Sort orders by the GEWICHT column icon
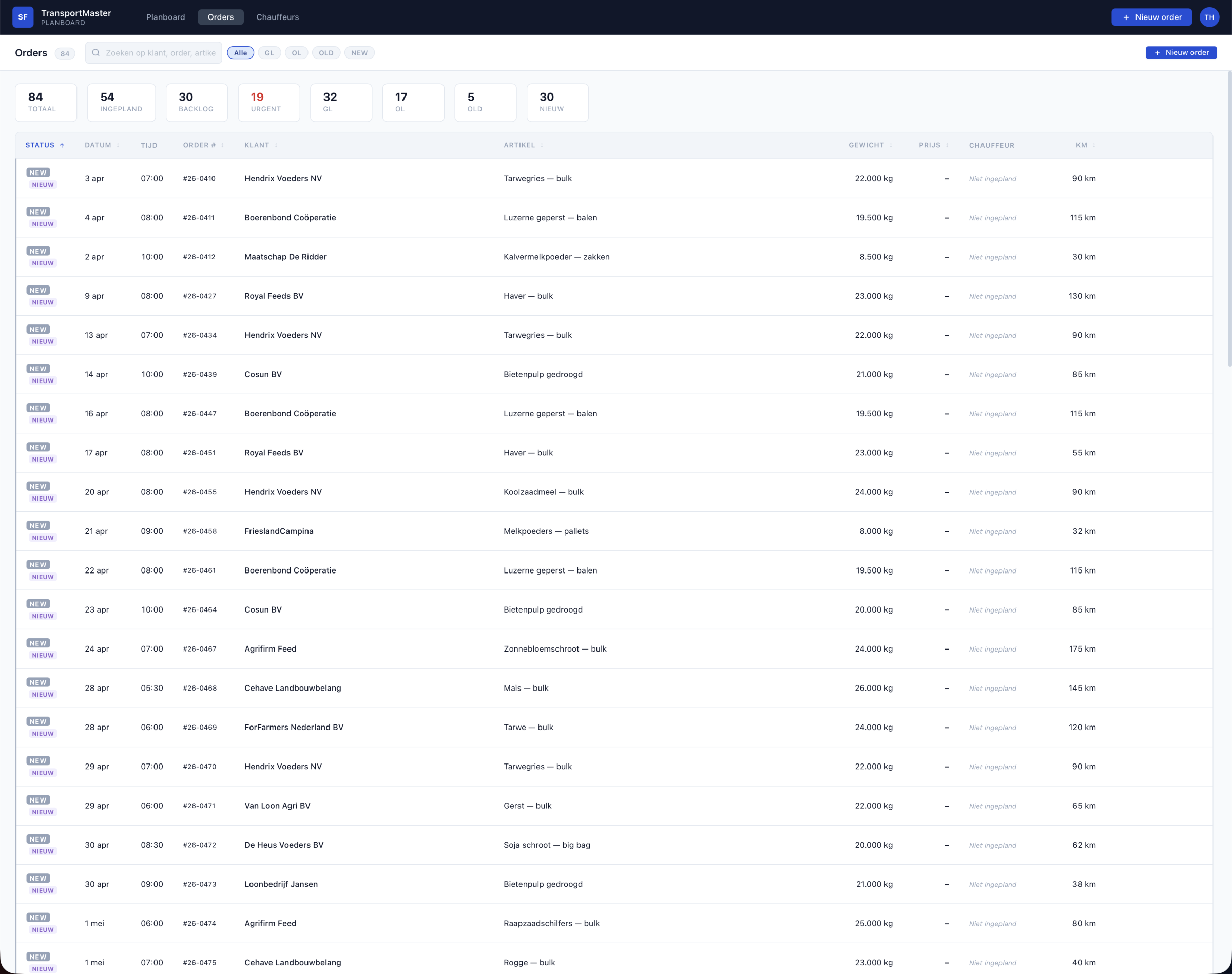1232x974 pixels. pyautogui.click(x=892, y=145)
